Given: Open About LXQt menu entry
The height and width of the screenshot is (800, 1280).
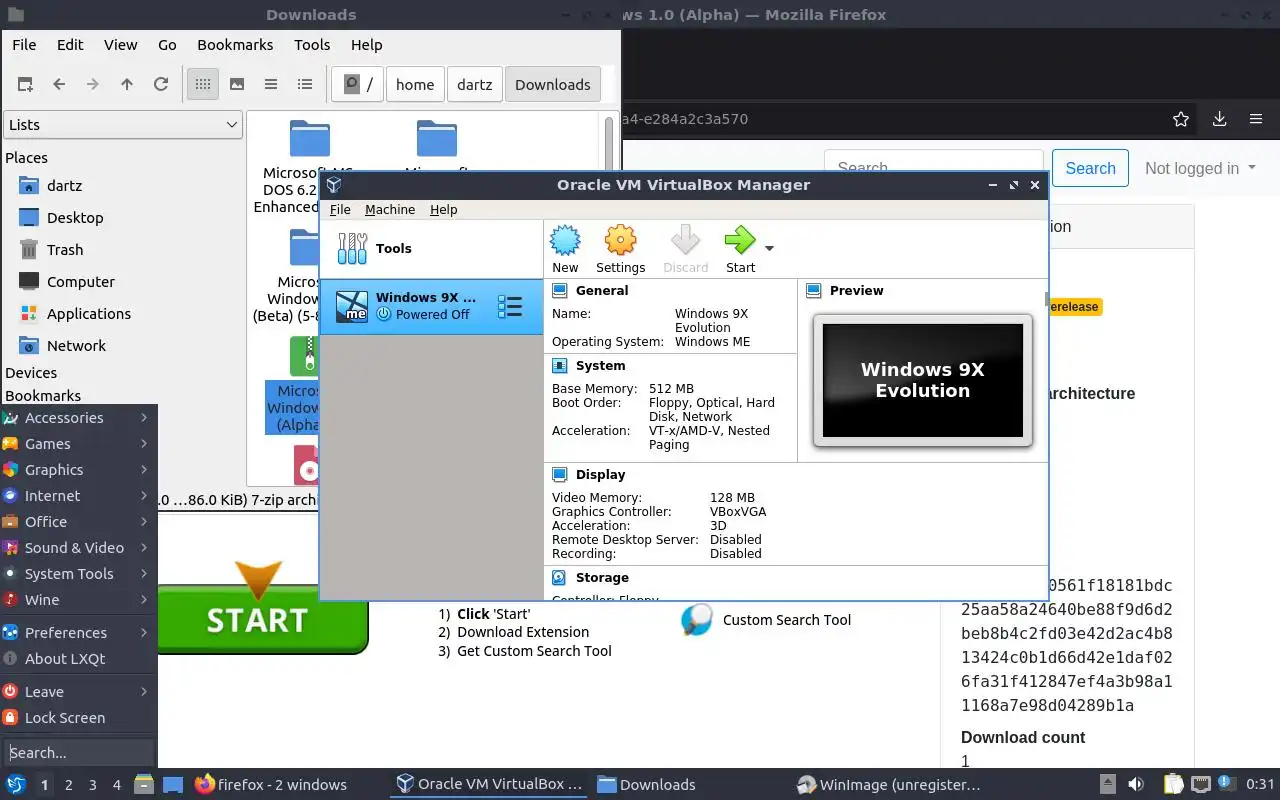Looking at the screenshot, I should tap(78, 659).
